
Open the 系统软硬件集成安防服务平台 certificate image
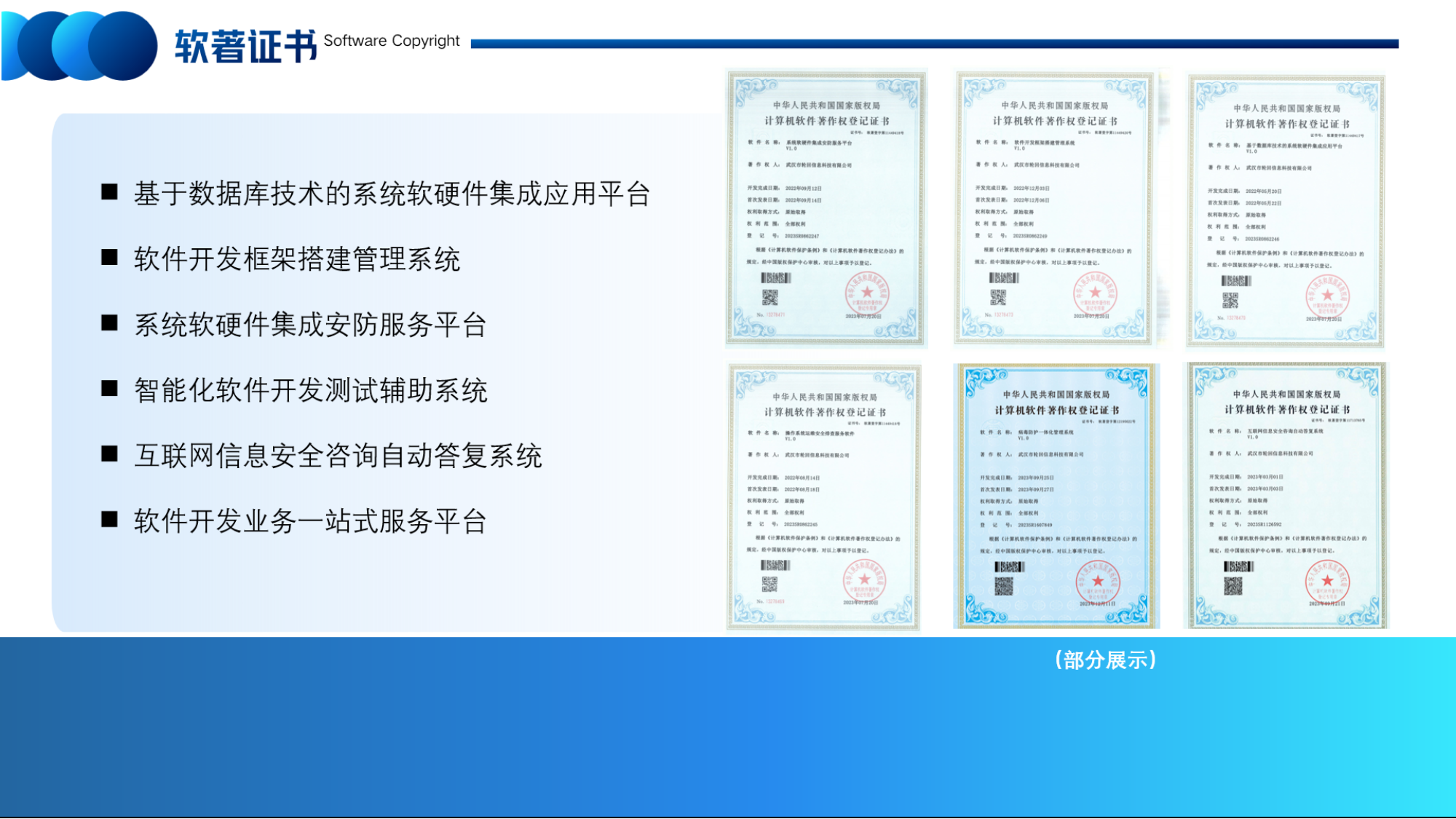click(826, 207)
